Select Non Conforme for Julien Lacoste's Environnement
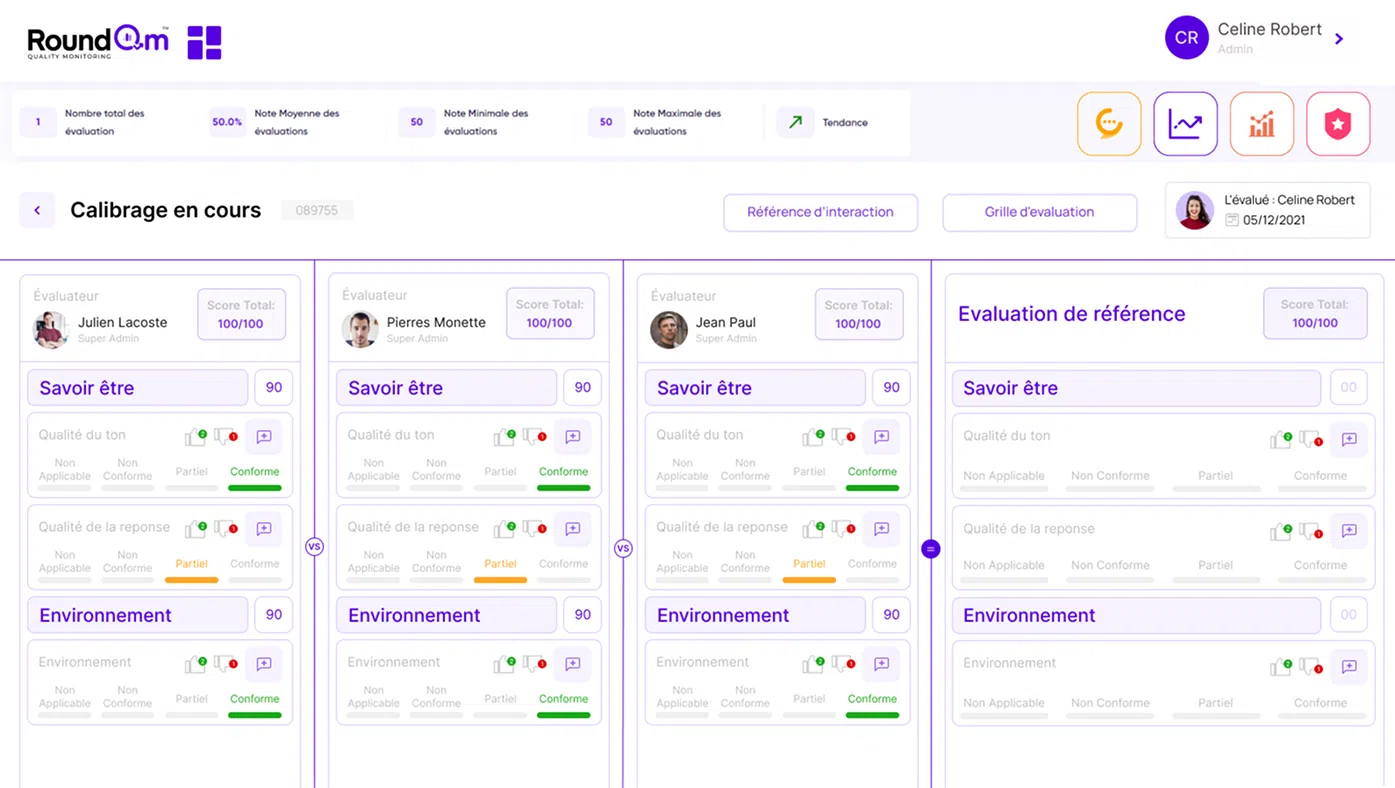This screenshot has width=1395, height=788. (128, 702)
